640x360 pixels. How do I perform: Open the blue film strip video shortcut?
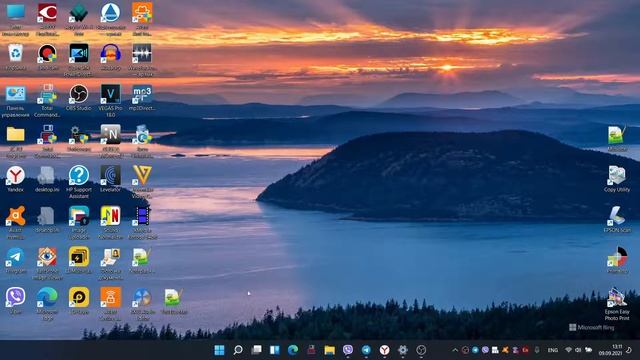[142, 216]
